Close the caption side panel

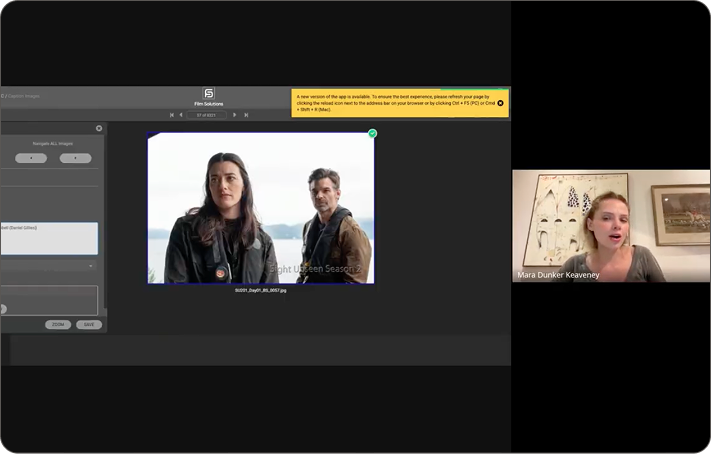pos(99,128)
